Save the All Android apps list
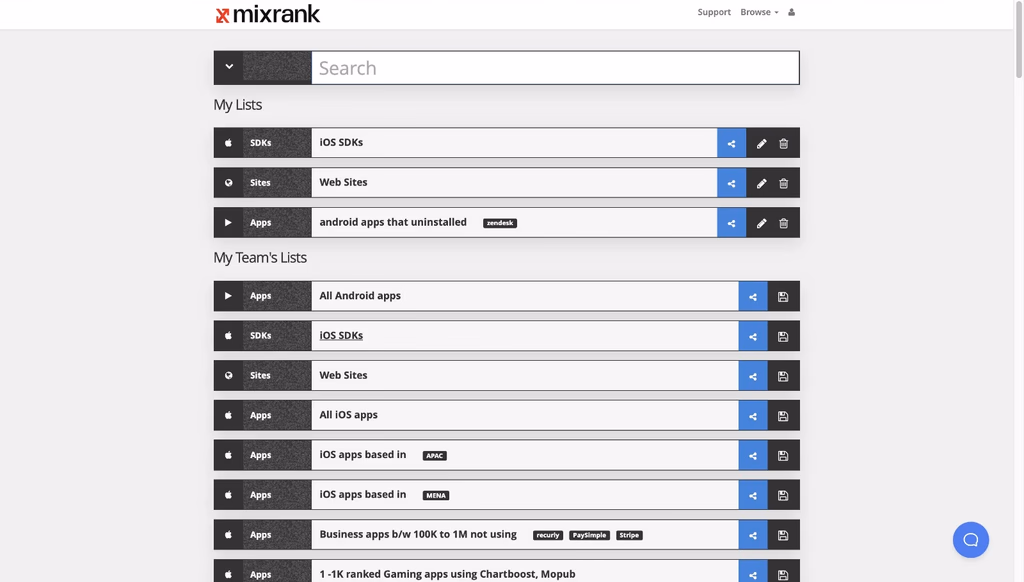This screenshot has height=582, width=1024. [x=783, y=297]
